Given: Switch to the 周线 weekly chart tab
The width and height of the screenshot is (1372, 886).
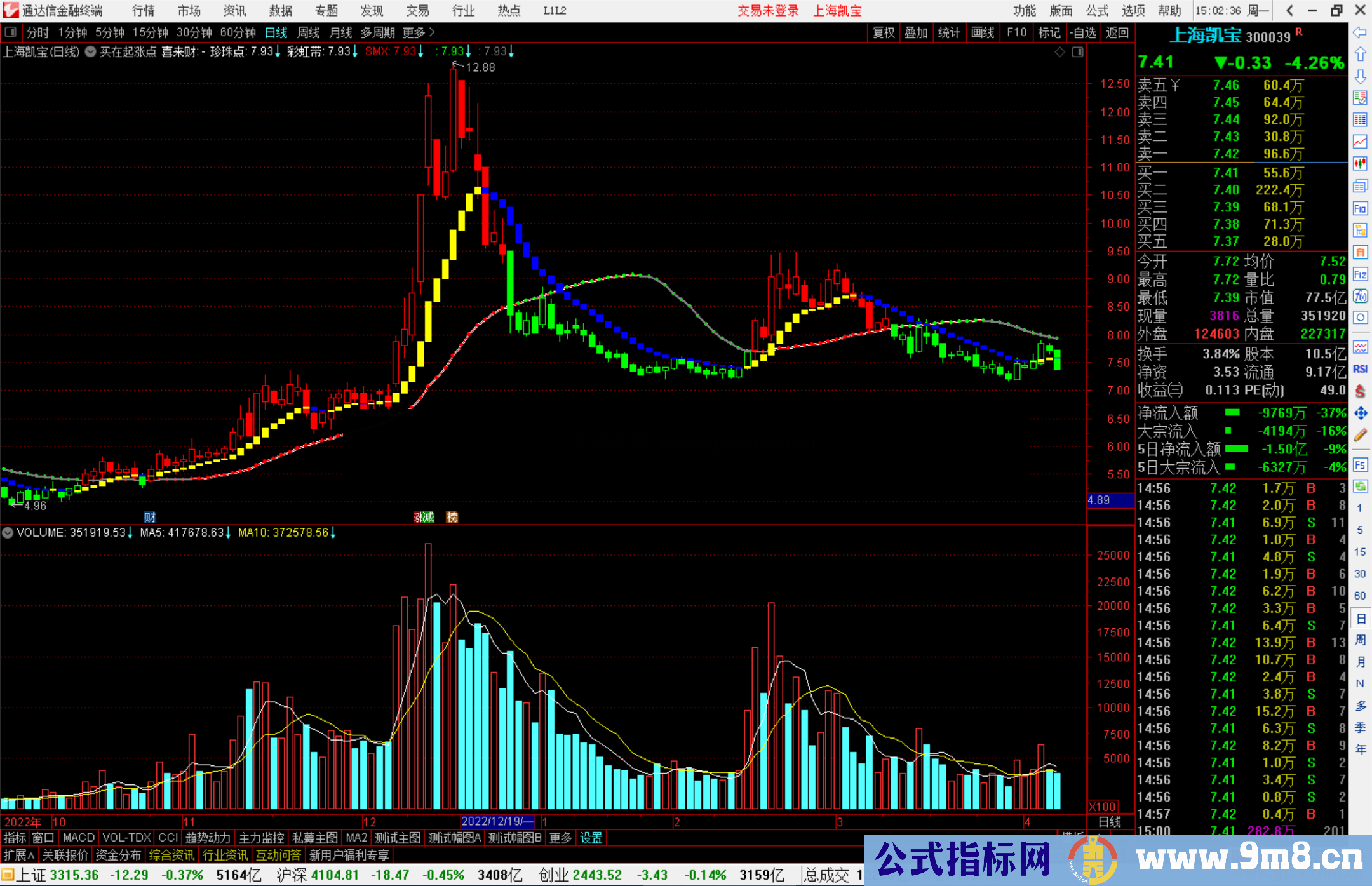Looking at the screenshot, I should click(309, 32).
